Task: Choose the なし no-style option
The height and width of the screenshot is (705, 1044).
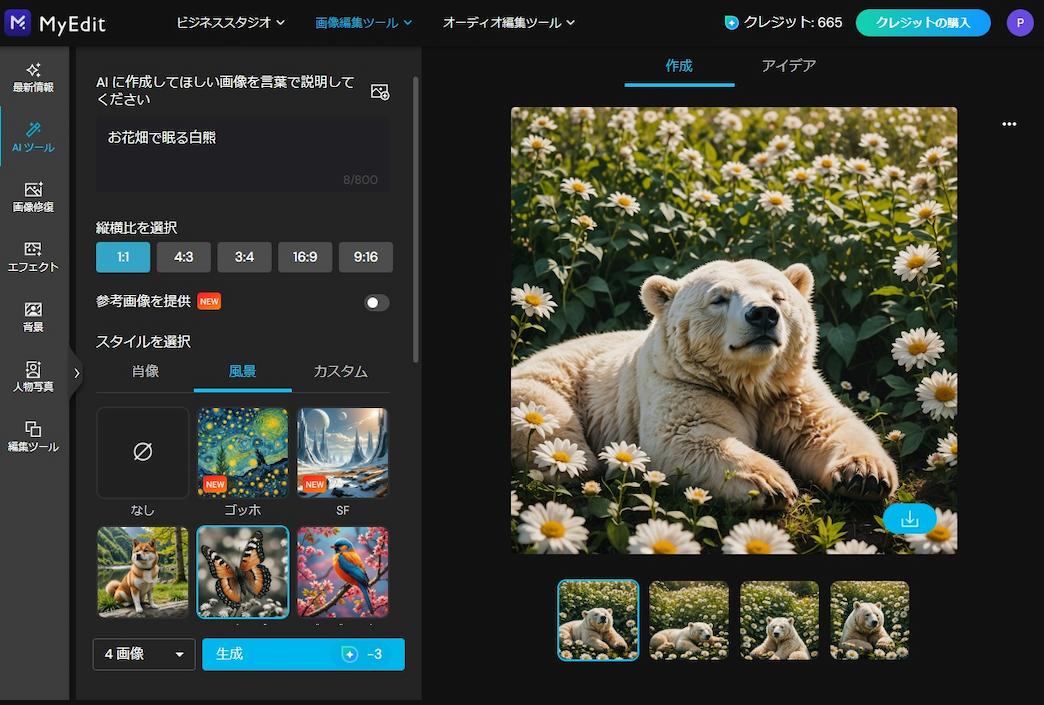Action: (x=142, y=453)
